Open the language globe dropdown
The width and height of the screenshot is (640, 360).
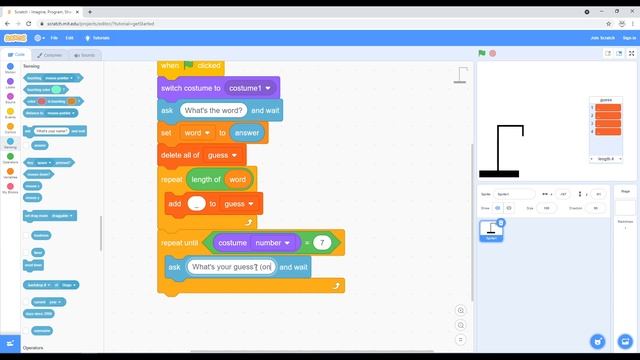pyautogui.click(x=39, y=38)
